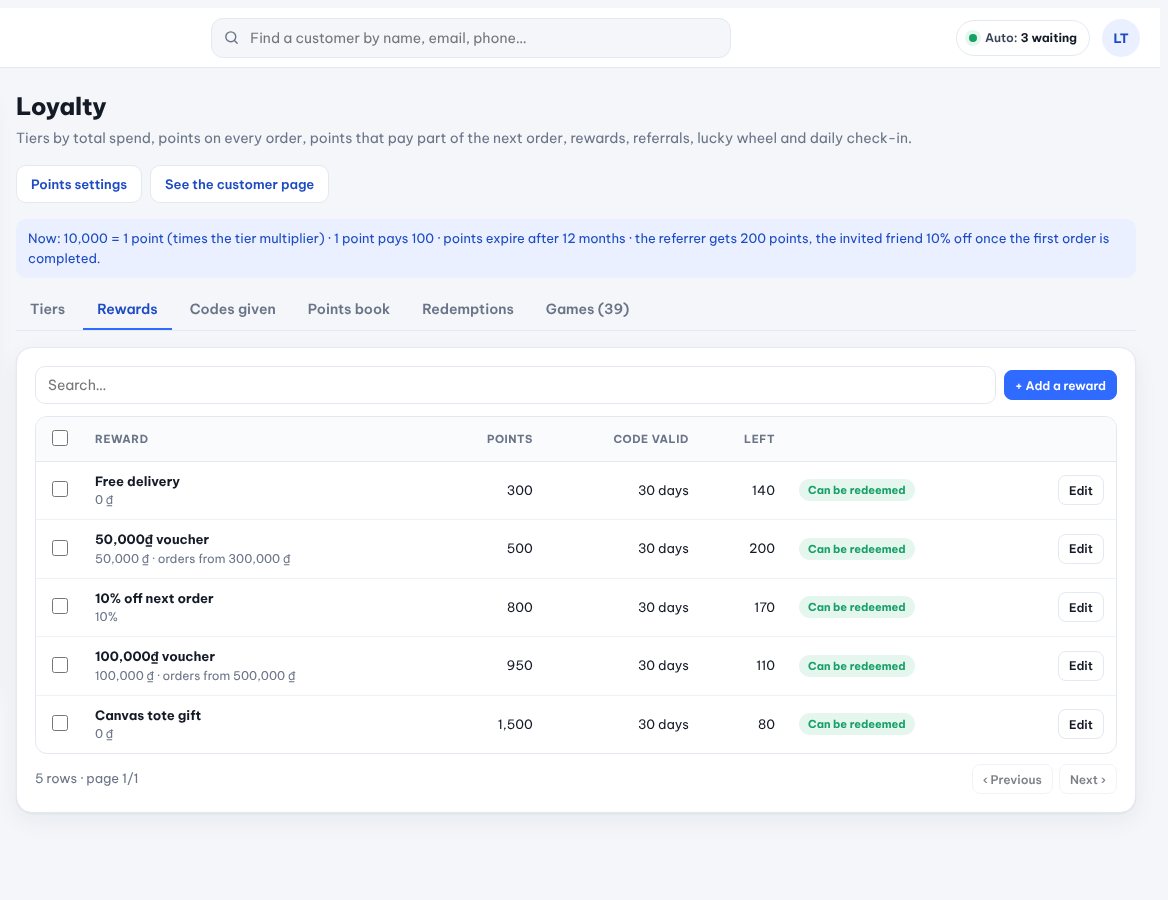Viewport: 1168px width, 900px height.
Task: Focus the Find a customer search field
Action: click(x=471, y=38)
